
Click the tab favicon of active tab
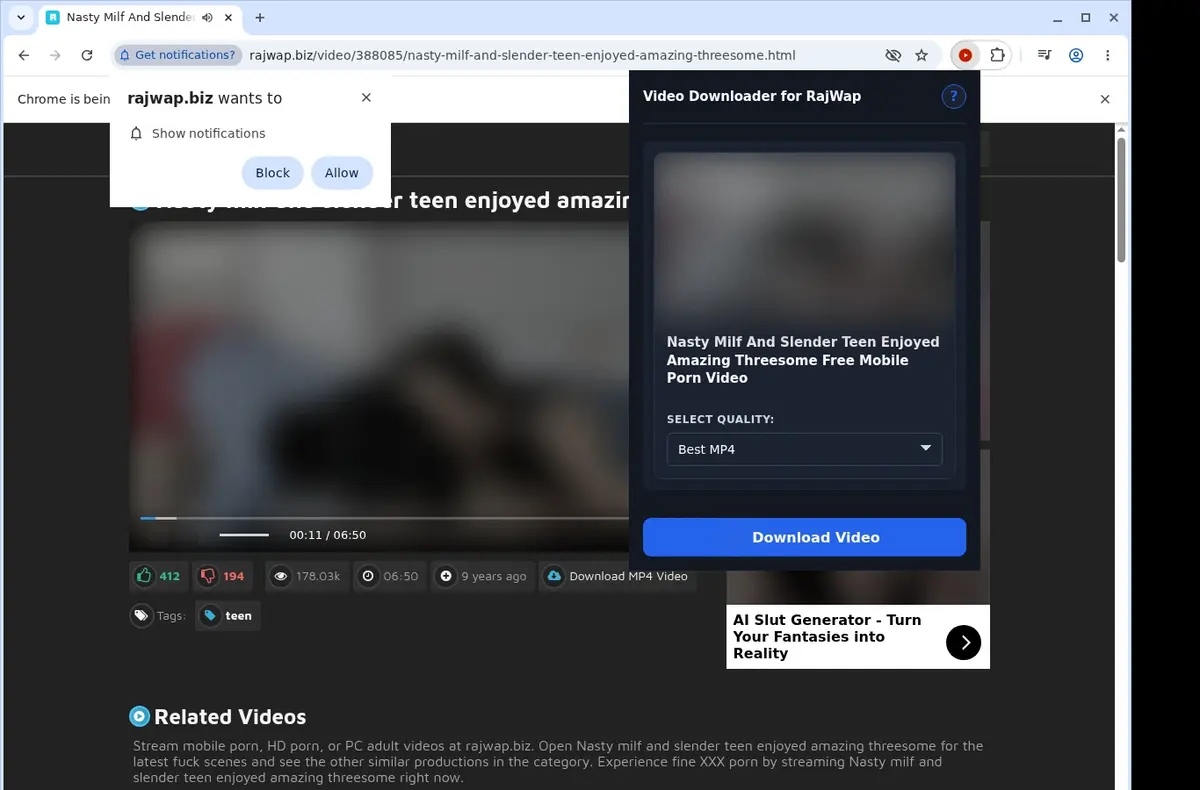[x=54, y=17]
